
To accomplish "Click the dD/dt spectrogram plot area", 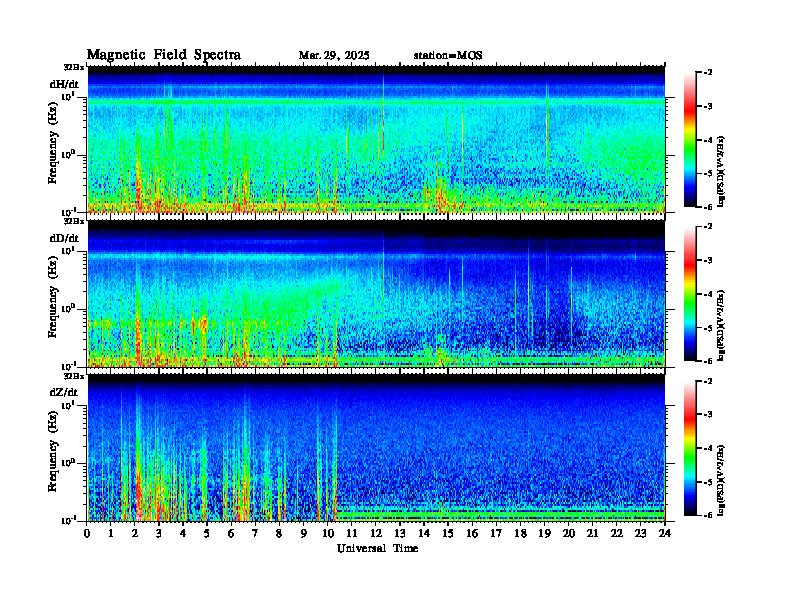I will [x=376, y=294].
